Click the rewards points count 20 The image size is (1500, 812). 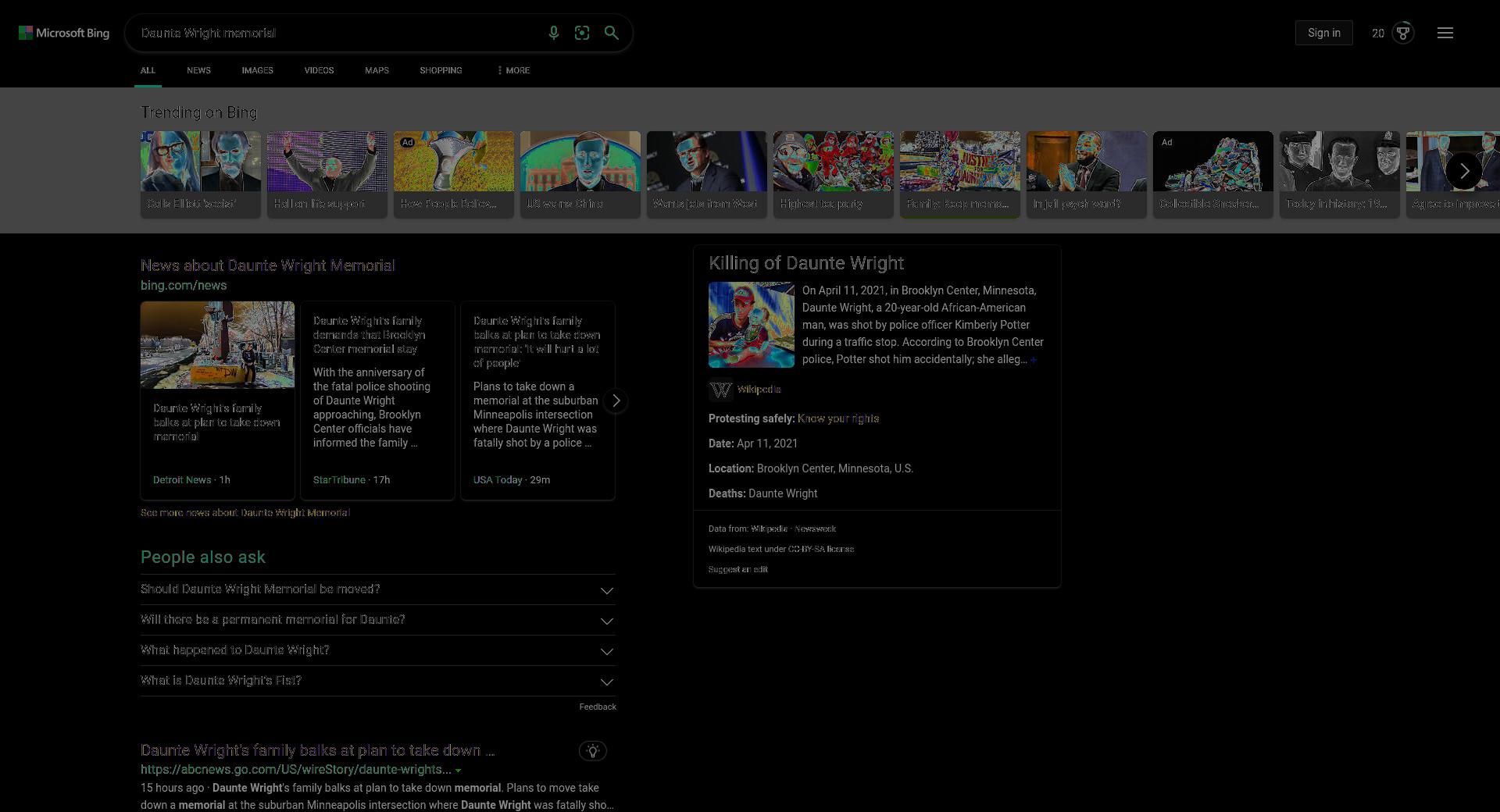pos(1378,33)
